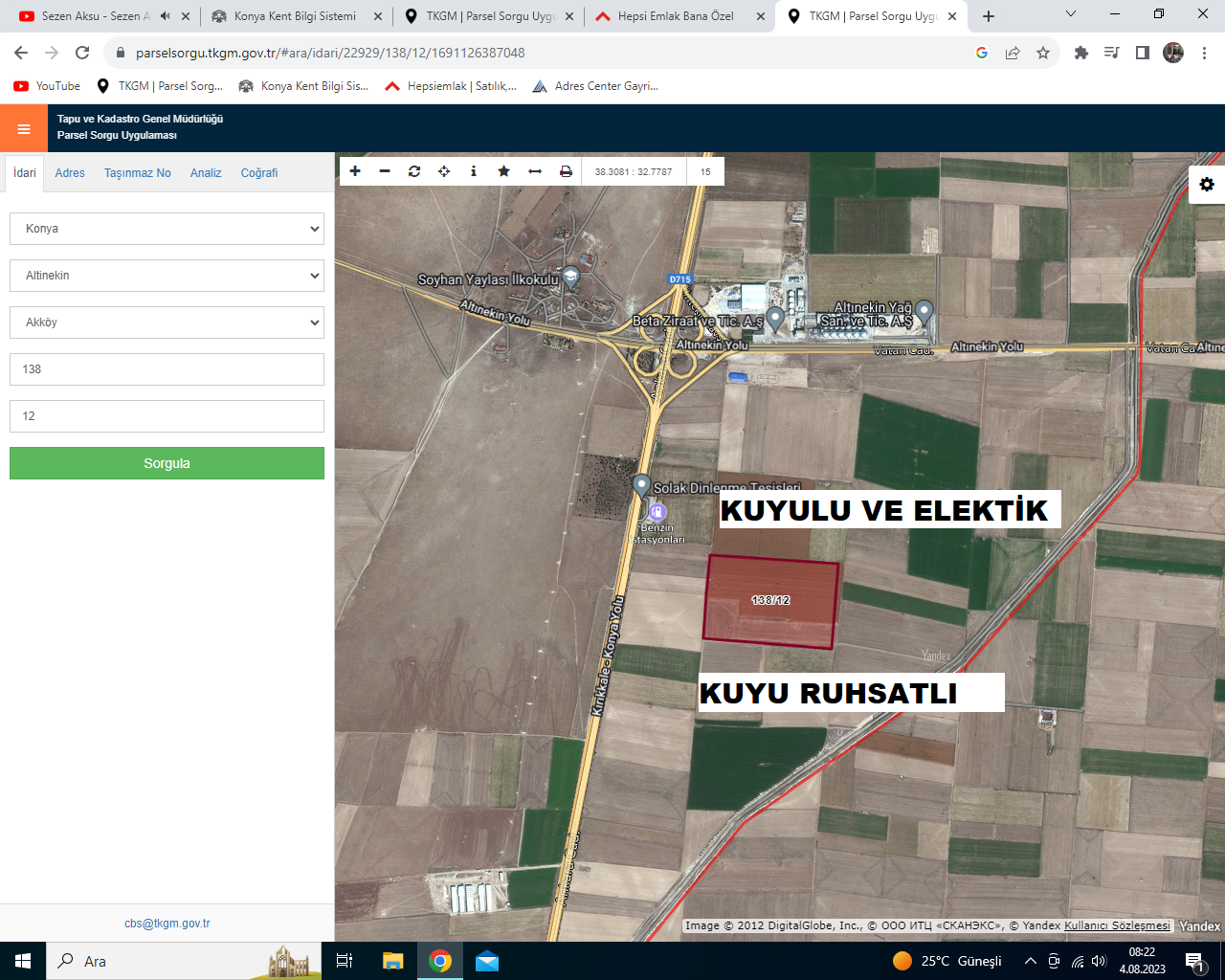Open the Taşınmaz No tab

click(138, 173)
